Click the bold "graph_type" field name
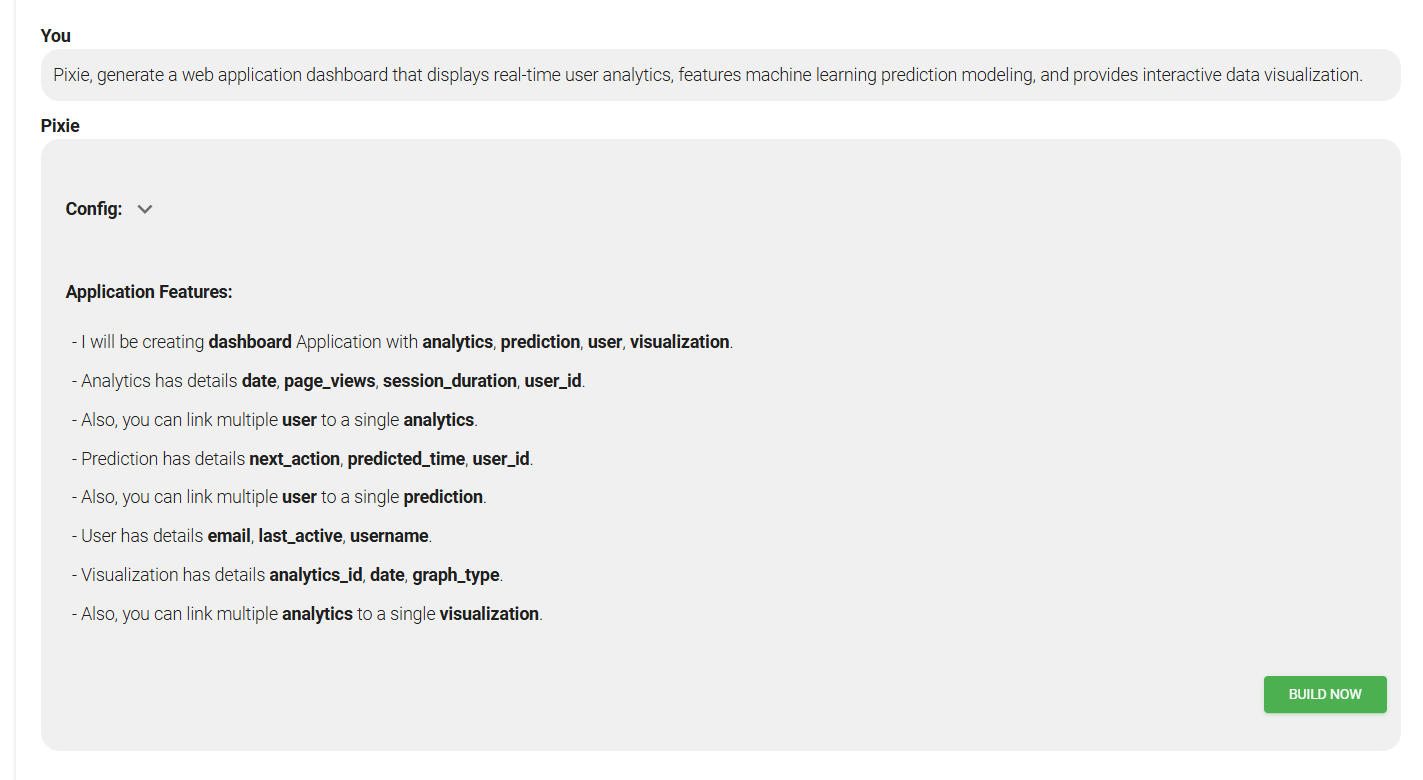The height and width of the screenshot is (780, 1423). click(456, 575)
